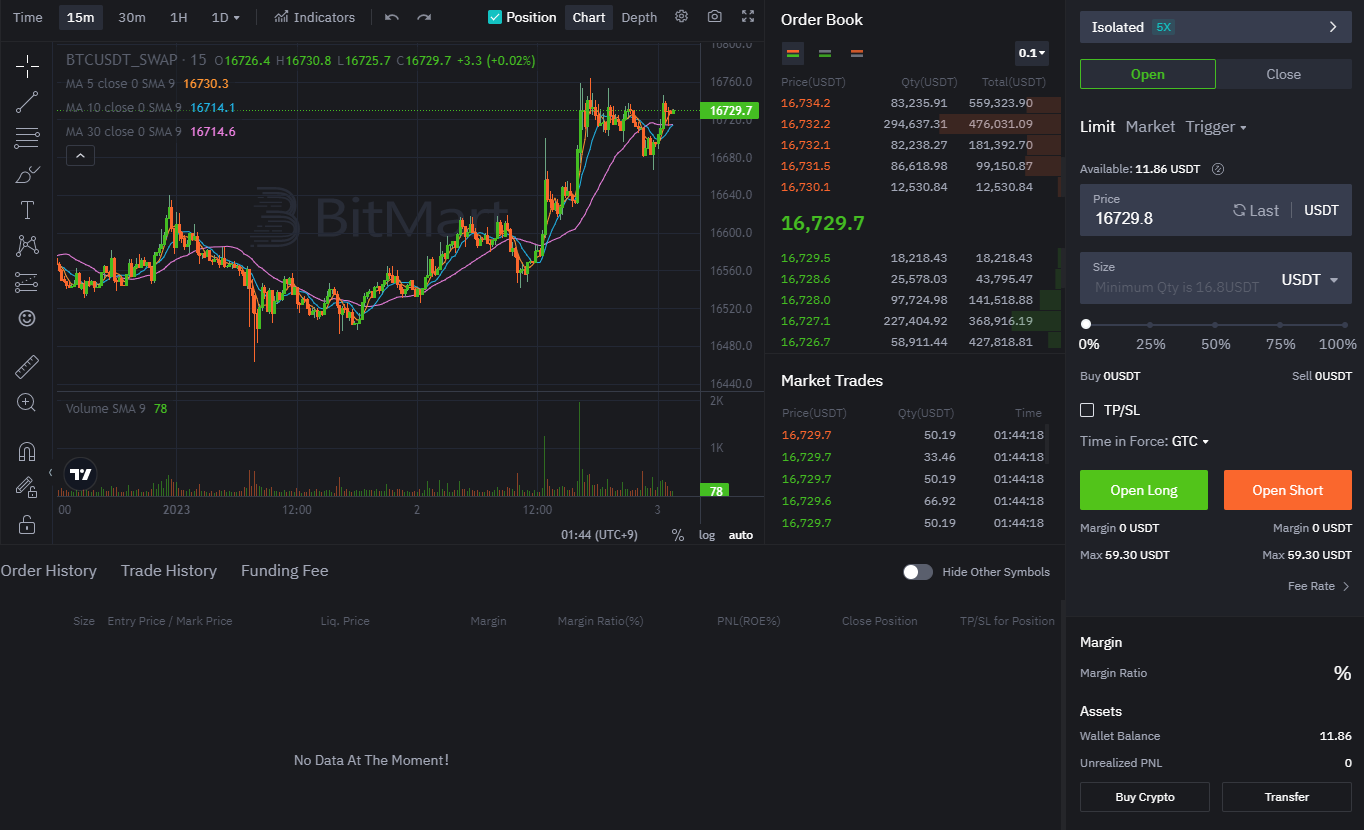Set size slider to 50%
Image resolution: width=1364 pixels, height=830 pixels.
(x=1215, y=325)
